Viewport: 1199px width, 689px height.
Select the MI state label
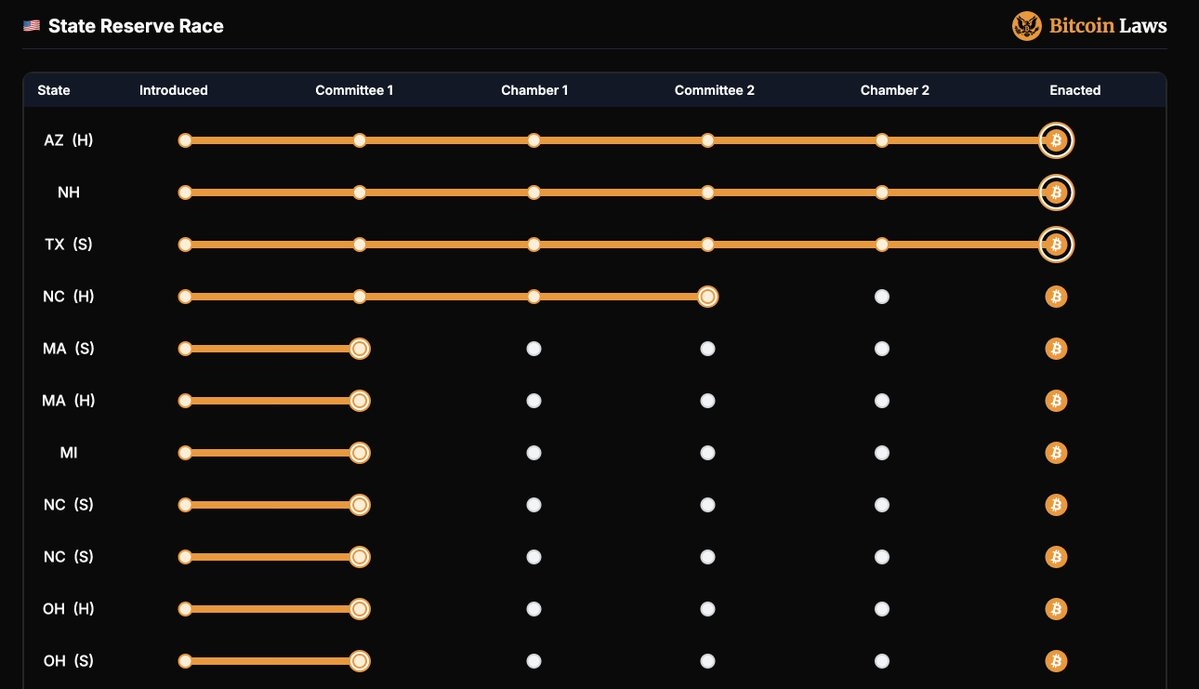tap(68, 453)
